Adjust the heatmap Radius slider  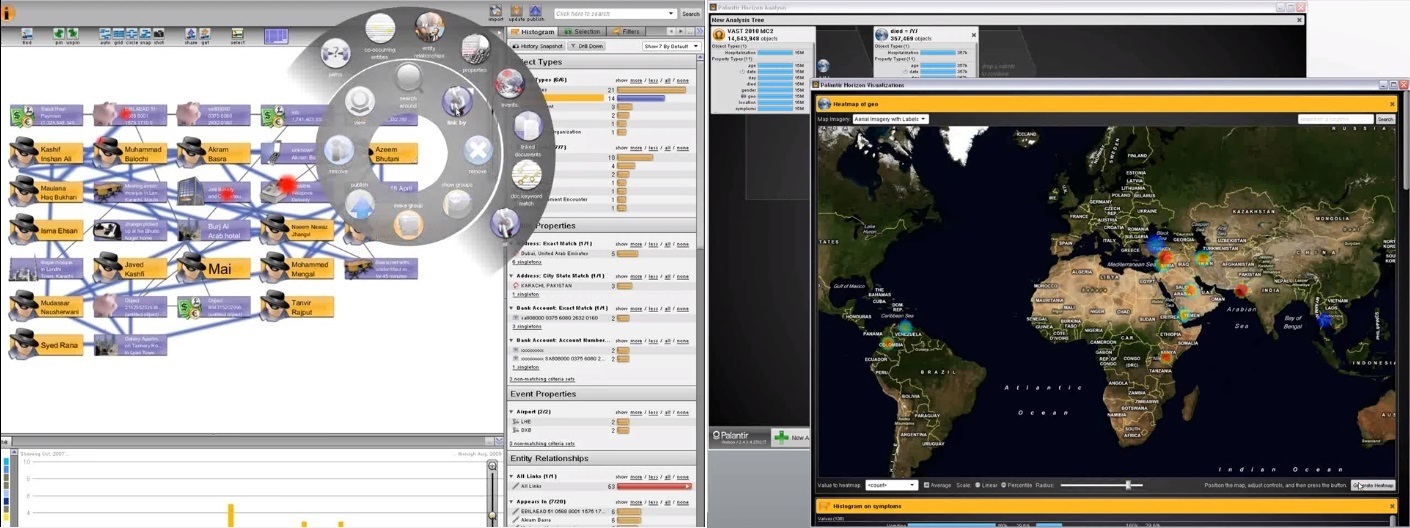click(1128, 485)
